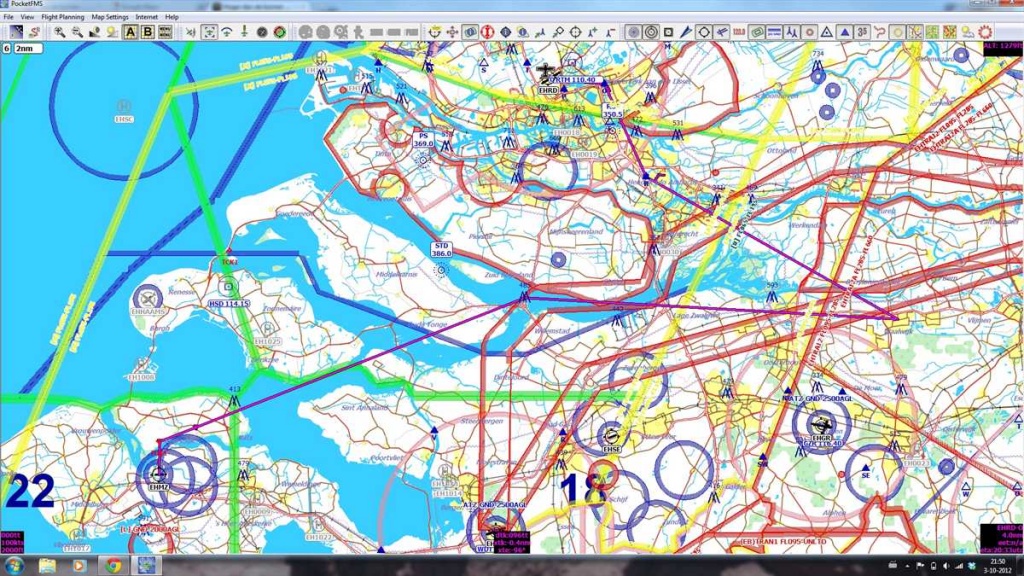The width and height of the screenshot is (1024, 576).
Task: Click the EHRD airport label on map
Action: click(548, 91)
